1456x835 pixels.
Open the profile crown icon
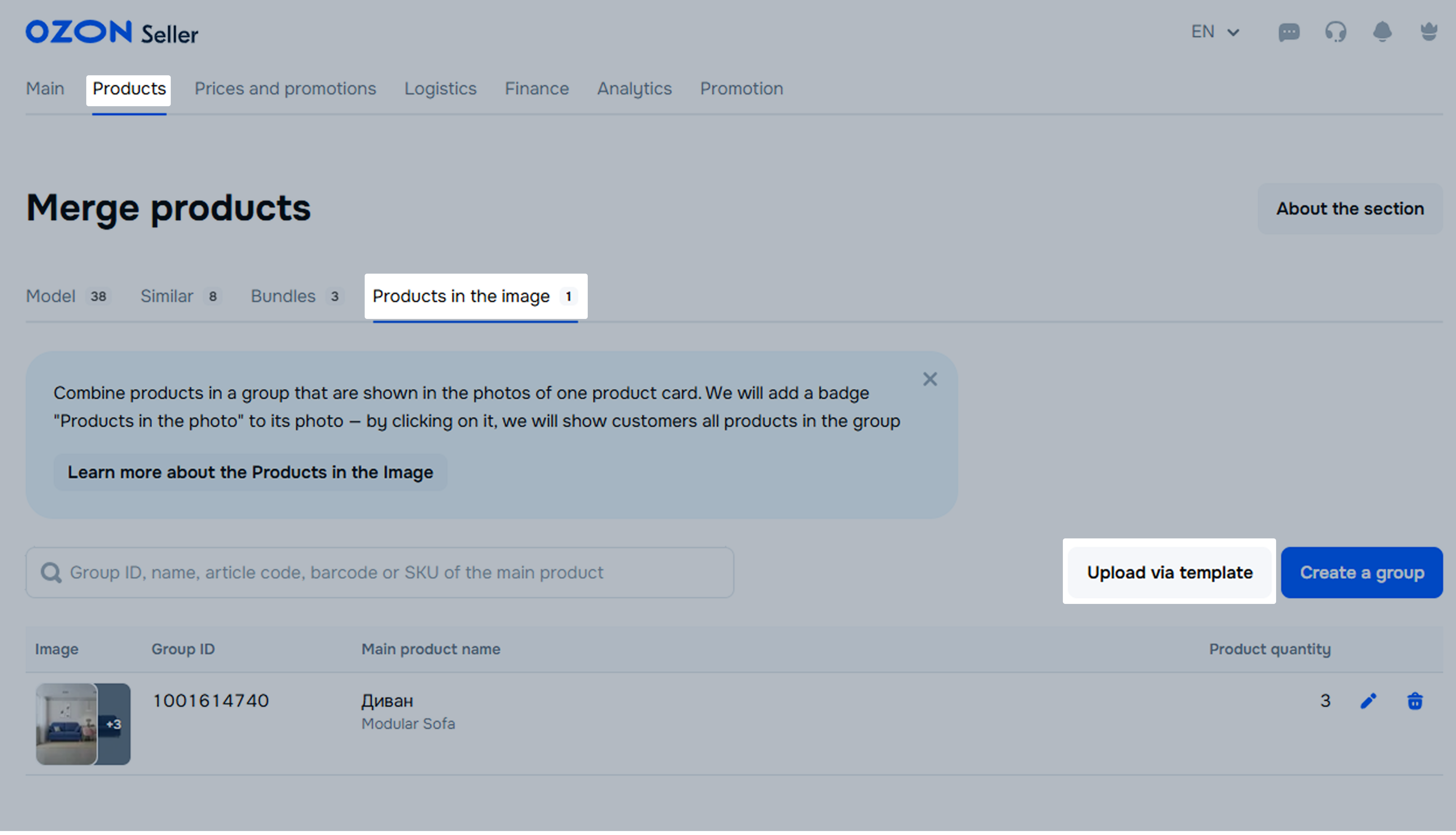click(x=1429, y=32)
